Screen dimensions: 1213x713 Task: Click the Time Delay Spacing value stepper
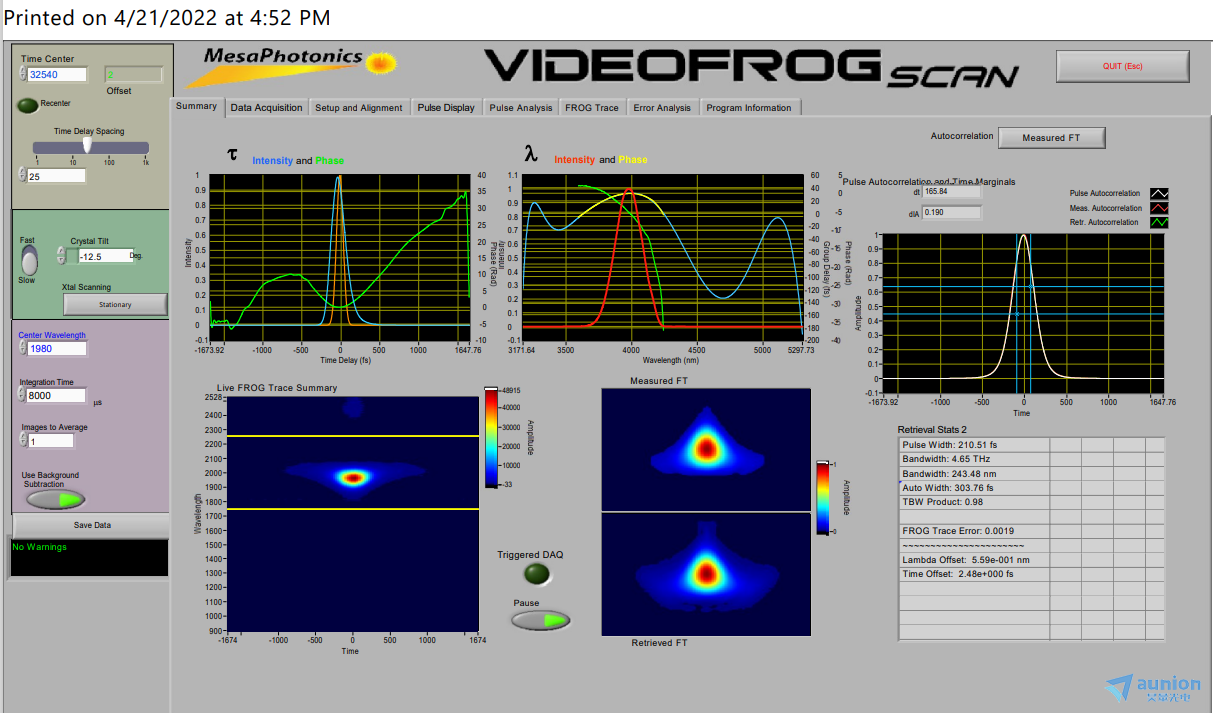click(23, 176)
